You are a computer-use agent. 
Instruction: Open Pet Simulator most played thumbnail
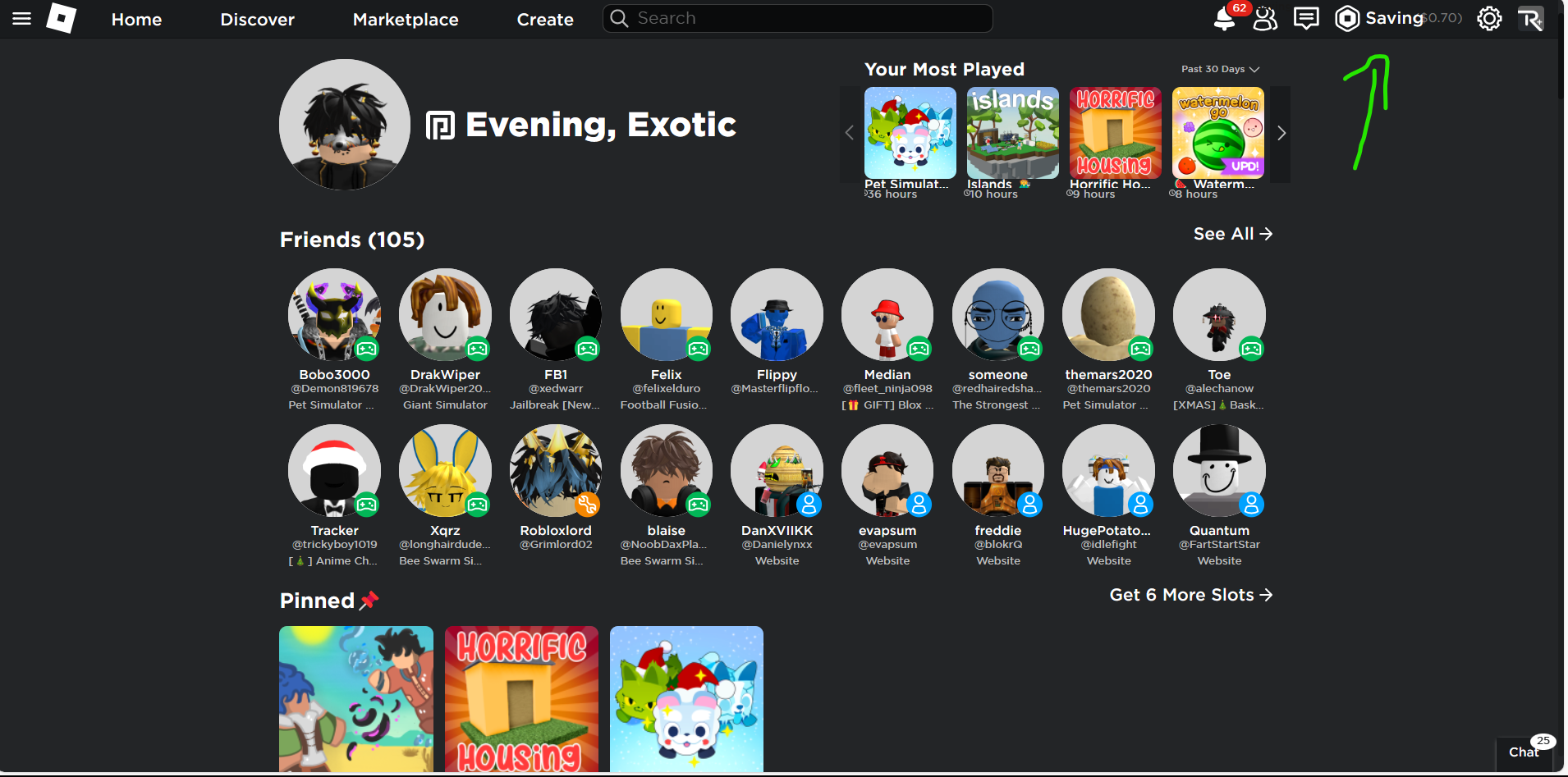coord(910,133)
